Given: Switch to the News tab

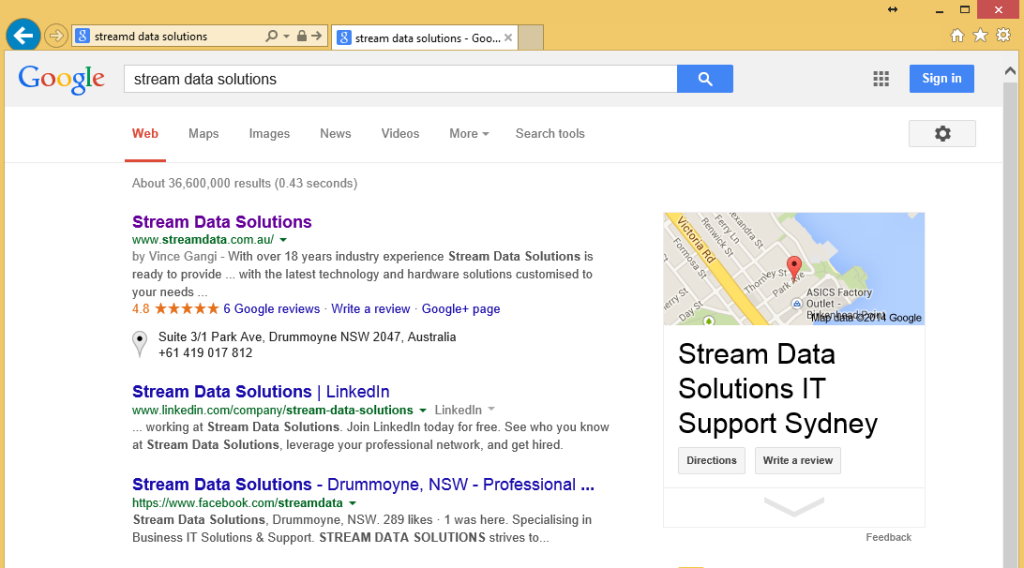Looking at the screenshot, I should [x=335, y=134].
